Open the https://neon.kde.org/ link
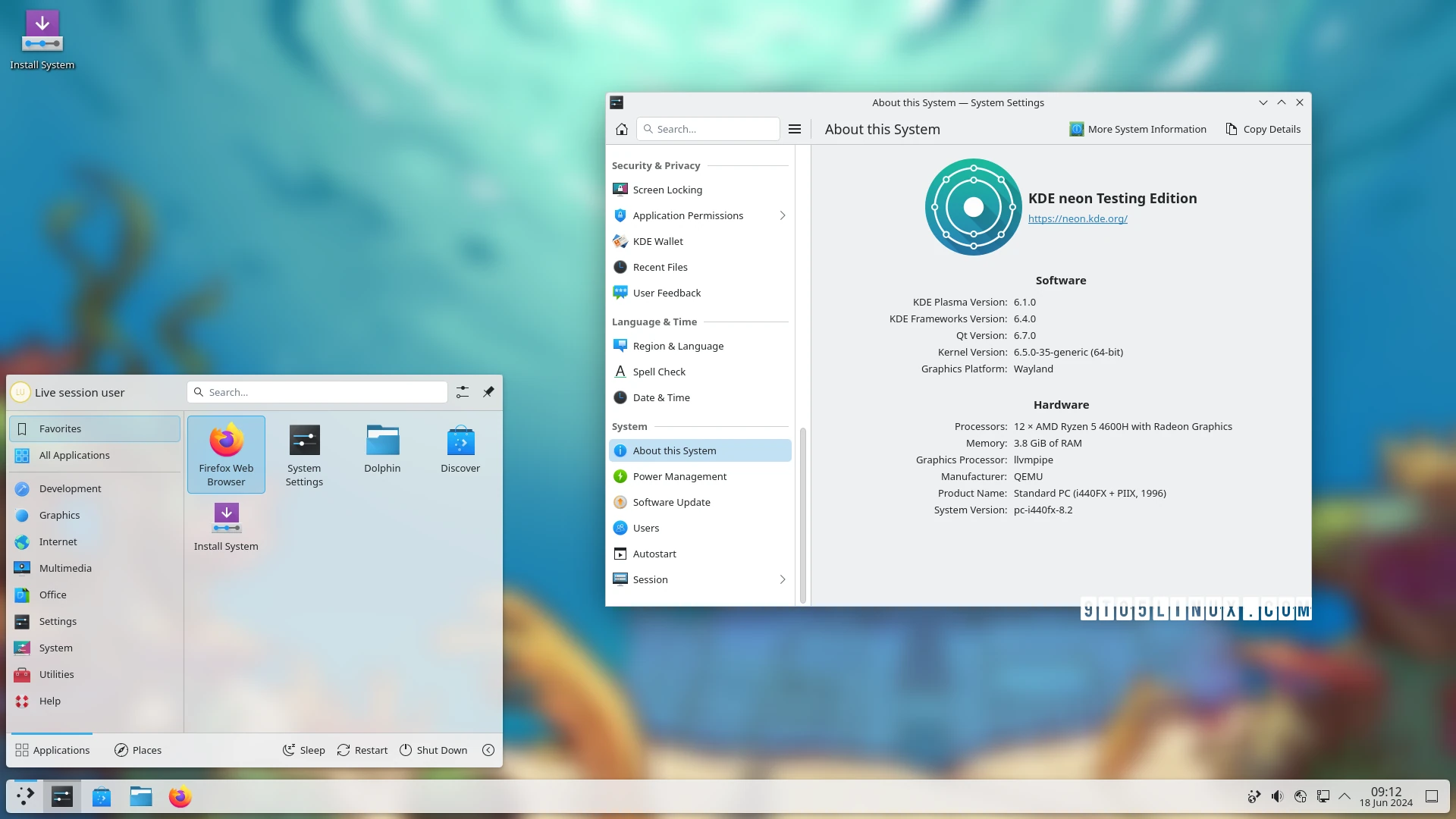Screen dimensions: 1456x819 coord(1078,218)
